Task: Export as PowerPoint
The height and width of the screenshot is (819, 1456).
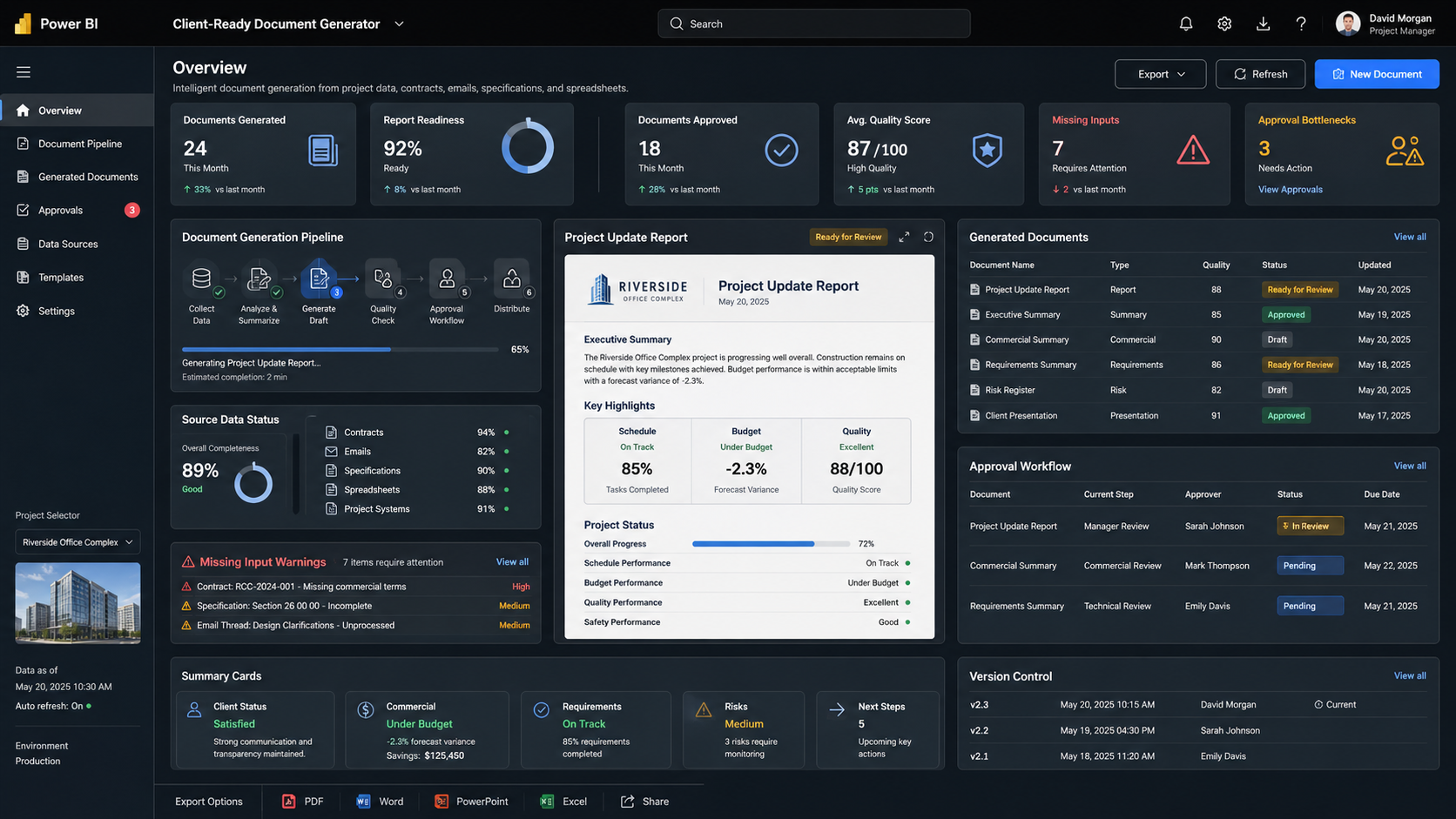Action: 471,802
